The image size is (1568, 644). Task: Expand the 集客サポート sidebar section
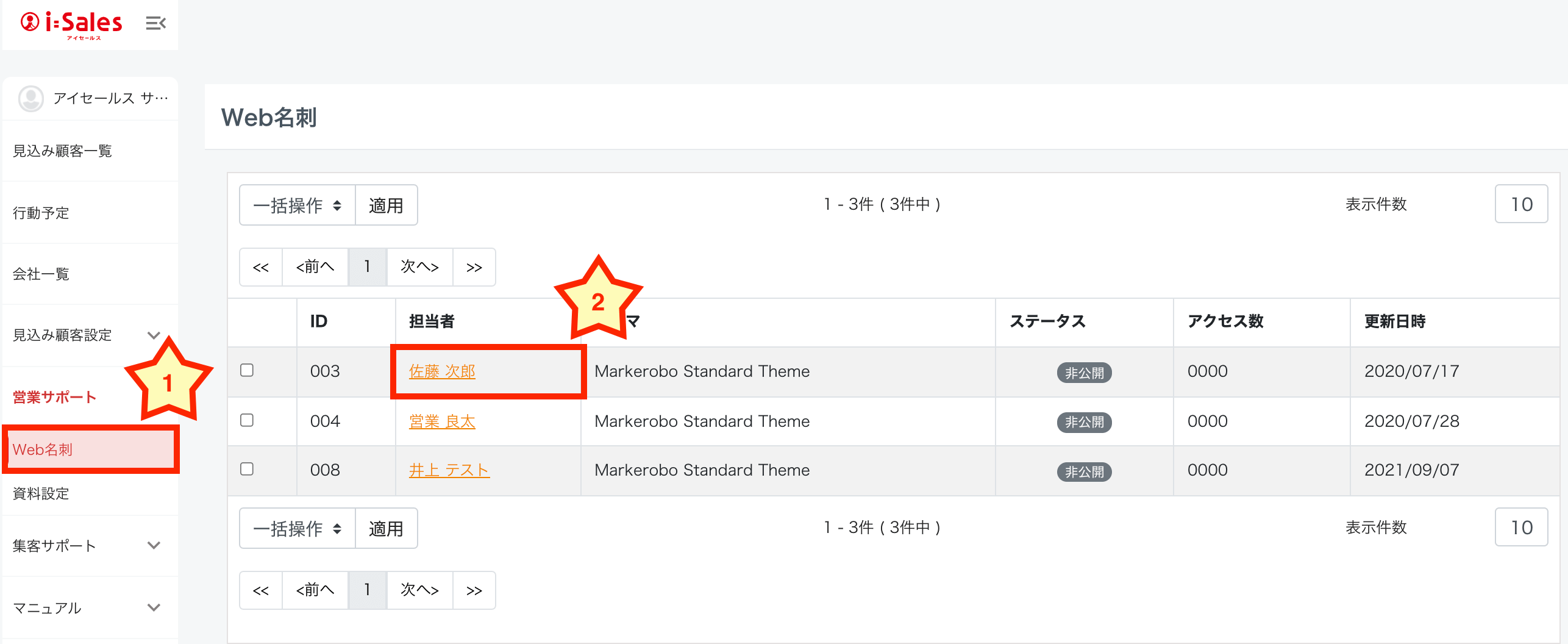pos(154,545)
